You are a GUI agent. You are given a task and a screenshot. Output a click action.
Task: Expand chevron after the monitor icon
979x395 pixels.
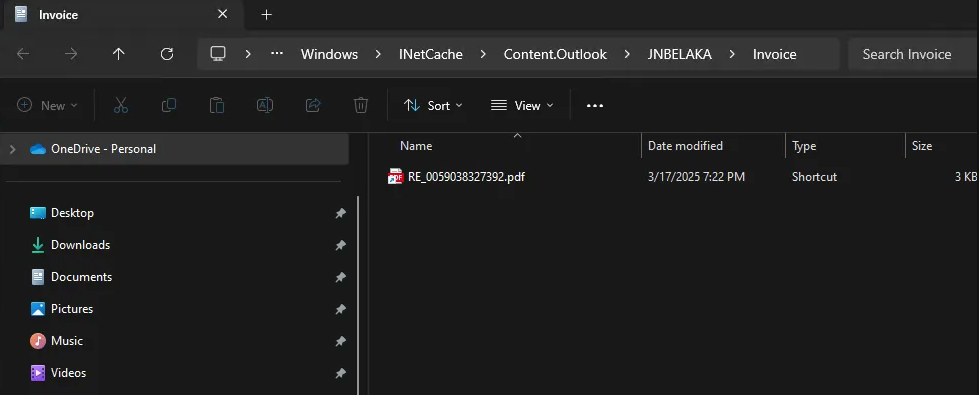tap(248, 54)
